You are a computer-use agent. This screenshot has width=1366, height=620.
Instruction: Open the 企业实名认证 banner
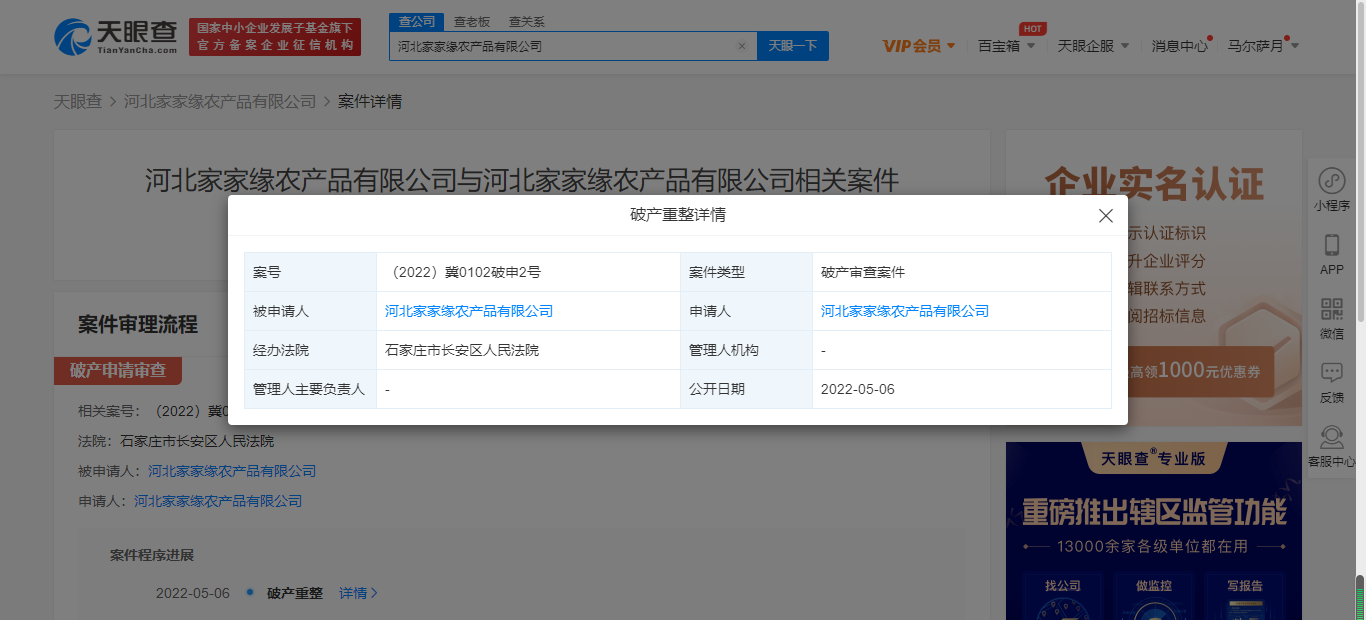point(1154,280)
